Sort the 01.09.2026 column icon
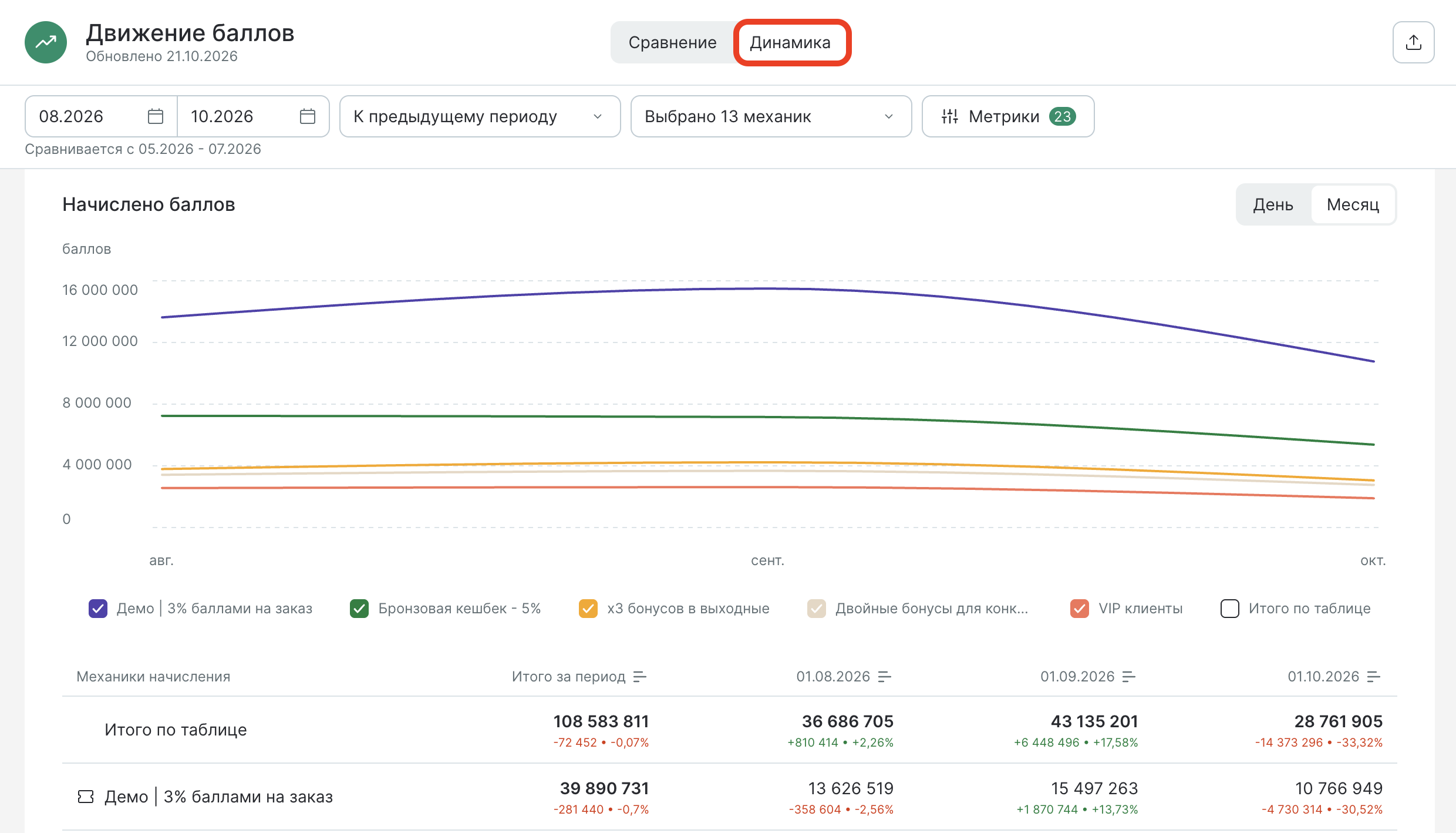The height and width of the screenshot is (833, 1456). 1129,677
